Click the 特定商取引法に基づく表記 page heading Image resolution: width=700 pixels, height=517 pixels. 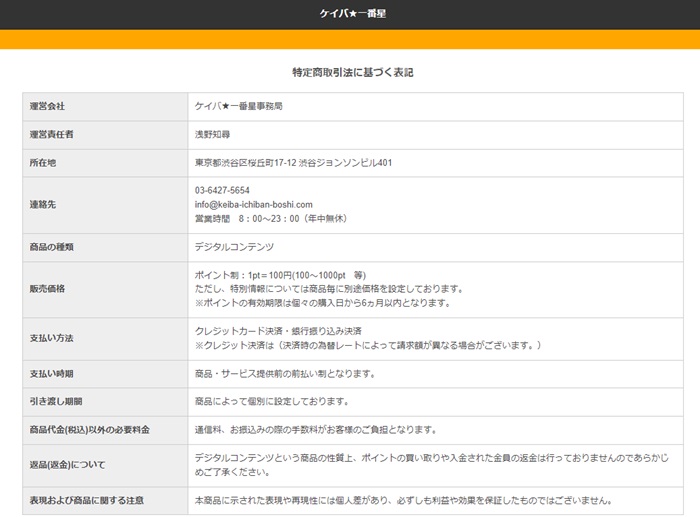tap(352, 73)
